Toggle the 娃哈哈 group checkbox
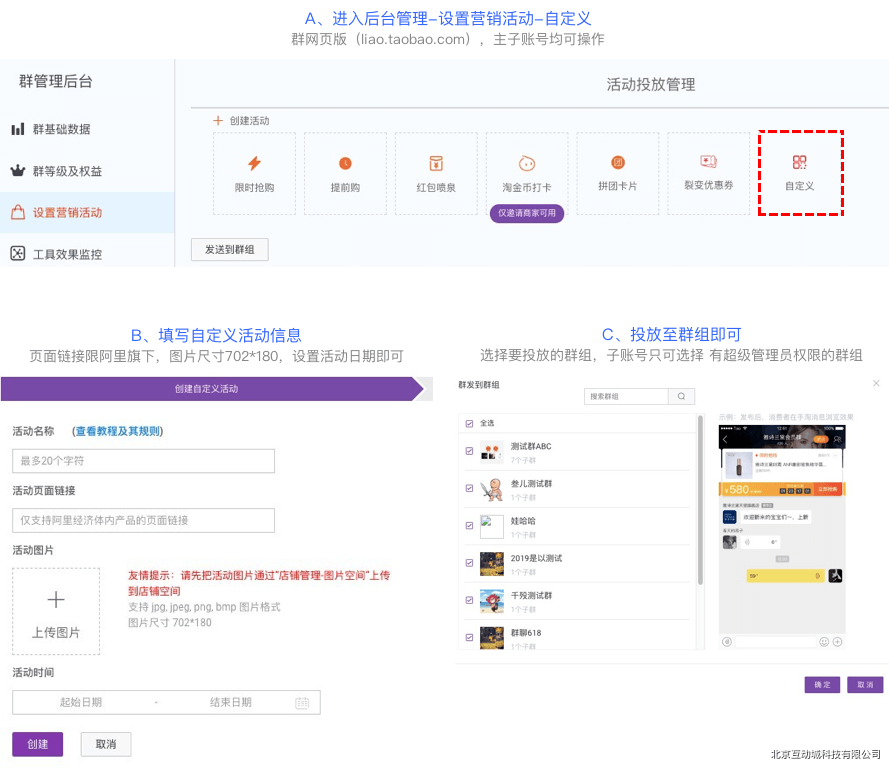 469,525
